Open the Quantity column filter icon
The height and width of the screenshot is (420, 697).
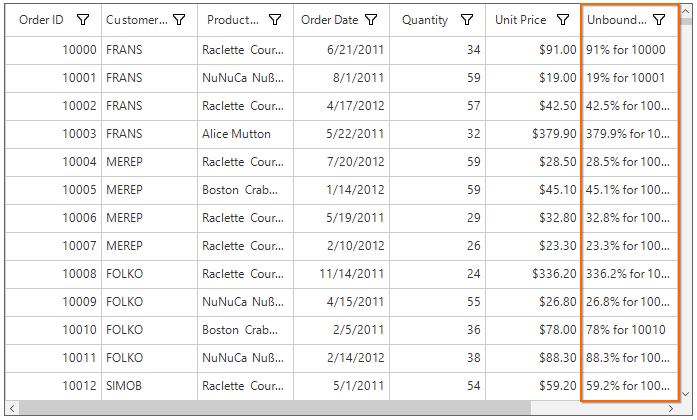[467, 20]
